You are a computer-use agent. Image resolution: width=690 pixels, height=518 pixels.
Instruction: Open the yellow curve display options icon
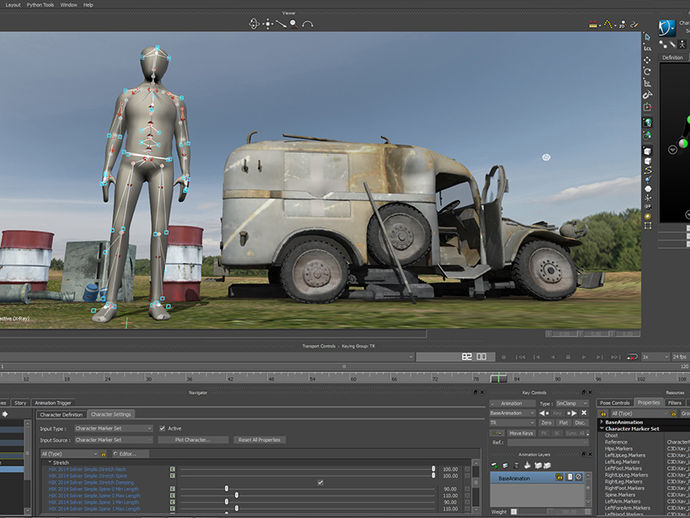608,24
